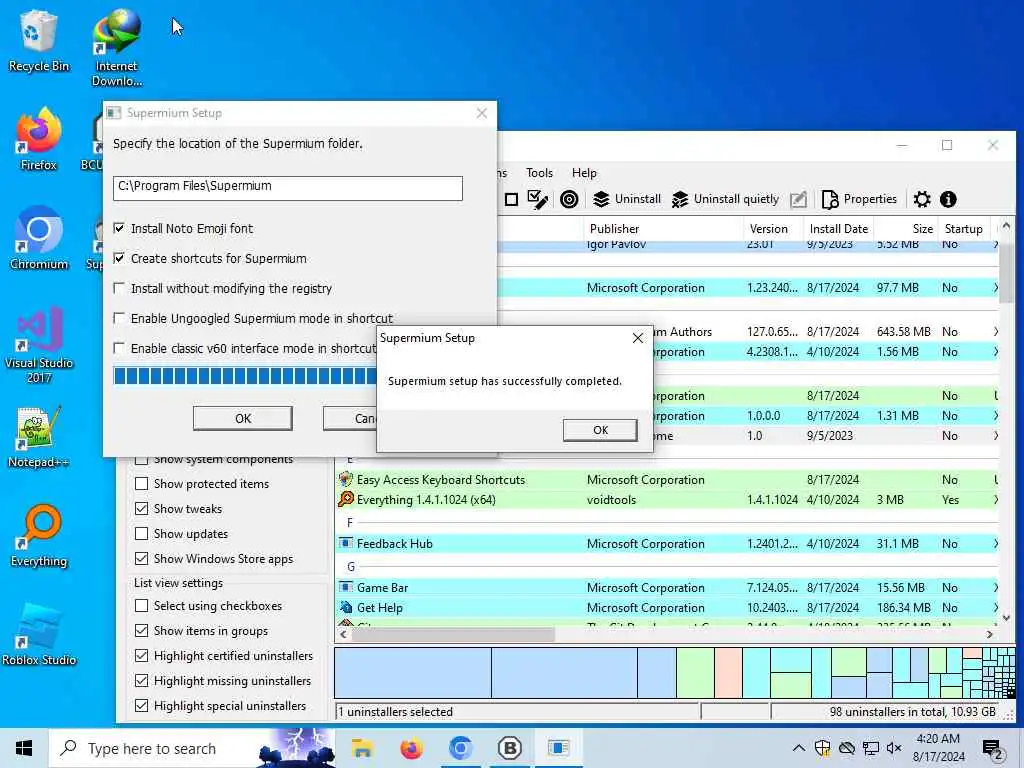Open Visual Studio 2017 desktop shortcut
1024x768 pixels.
click(x=39, y=344)
